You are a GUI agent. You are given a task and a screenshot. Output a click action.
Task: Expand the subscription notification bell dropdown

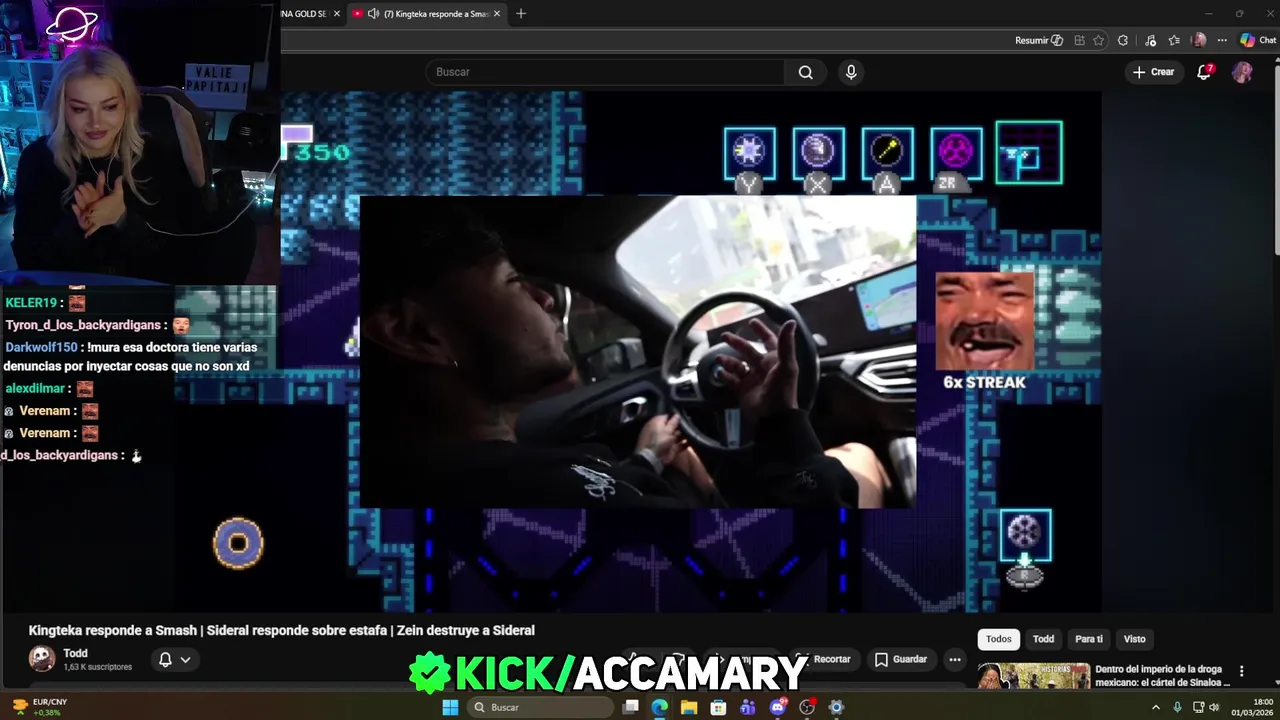click(174, 659)
